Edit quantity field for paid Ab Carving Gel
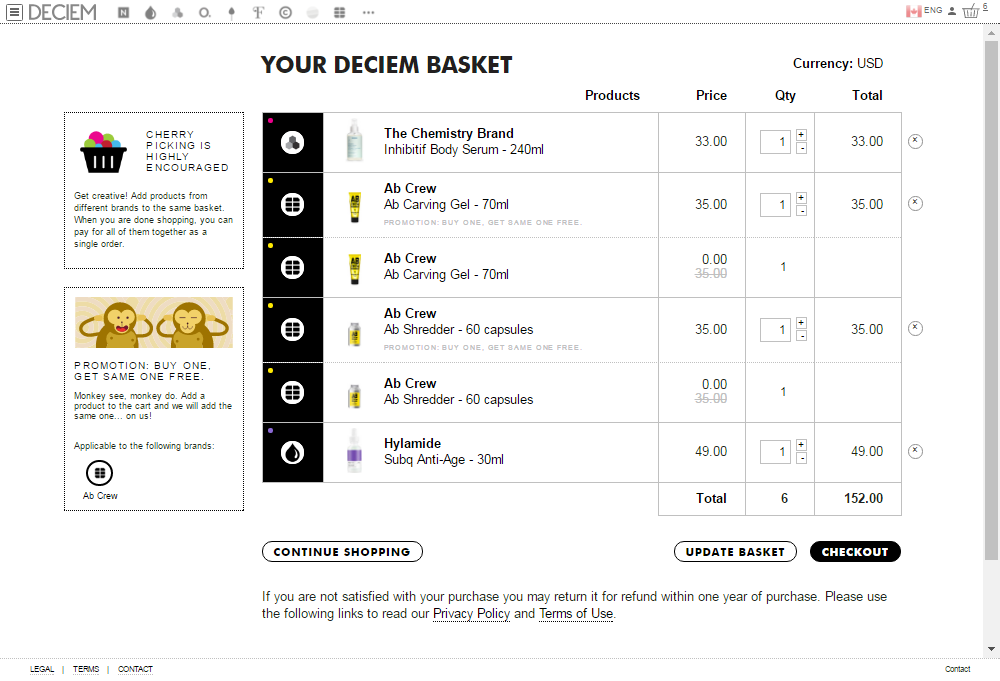 tap(775, 205)
